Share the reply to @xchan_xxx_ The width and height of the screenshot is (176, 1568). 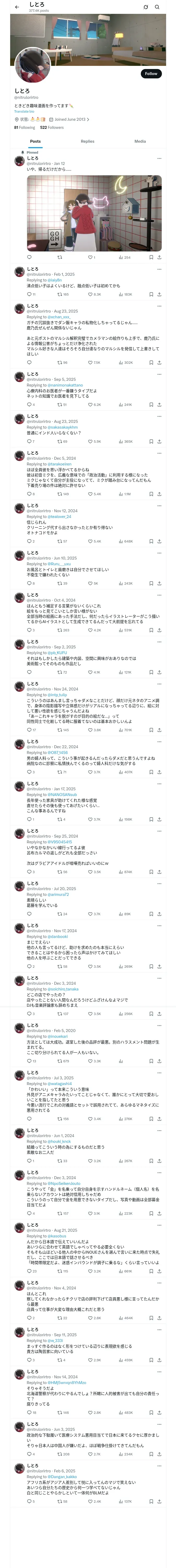click(160, 362)
